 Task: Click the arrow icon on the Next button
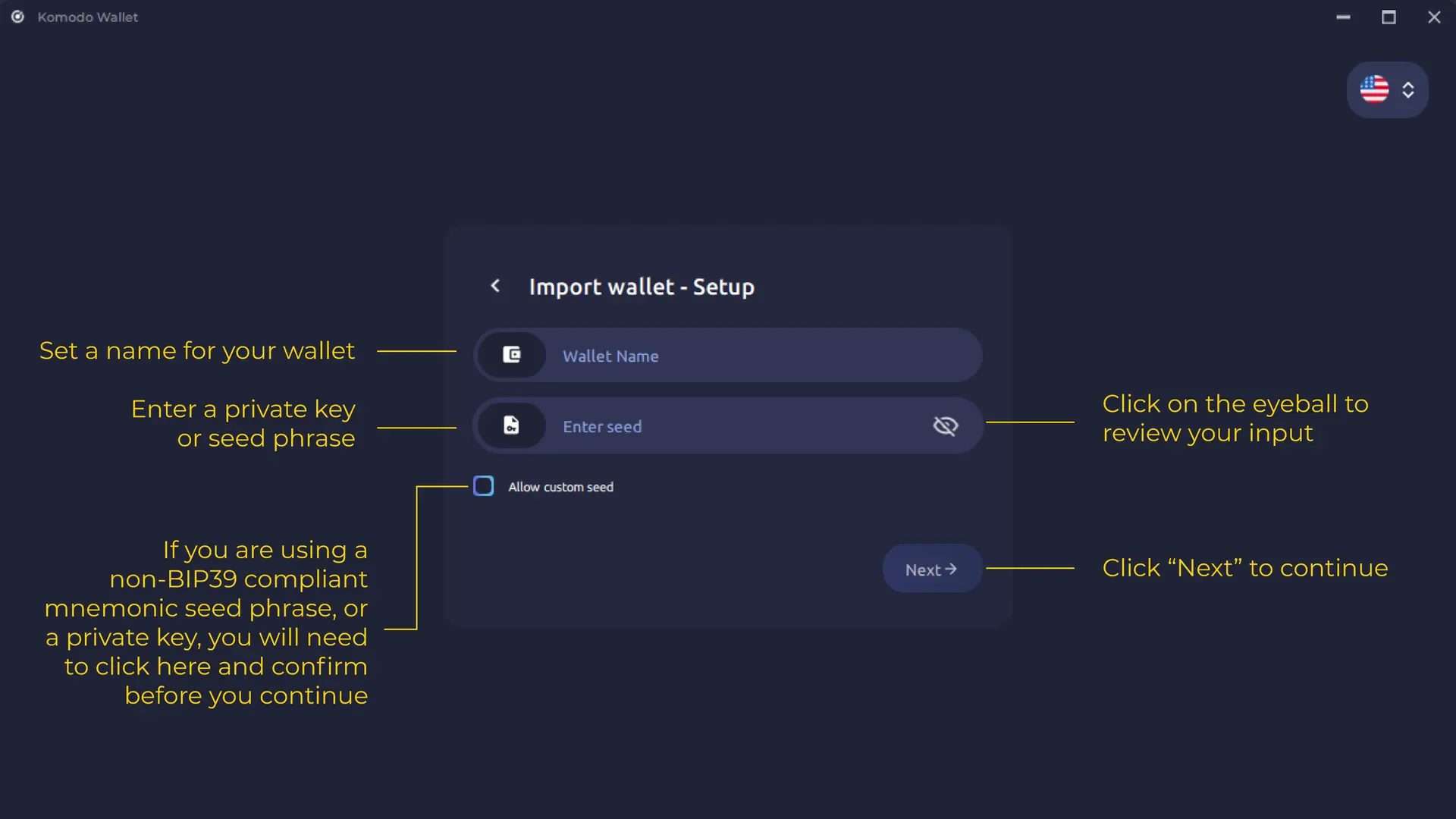951,568
